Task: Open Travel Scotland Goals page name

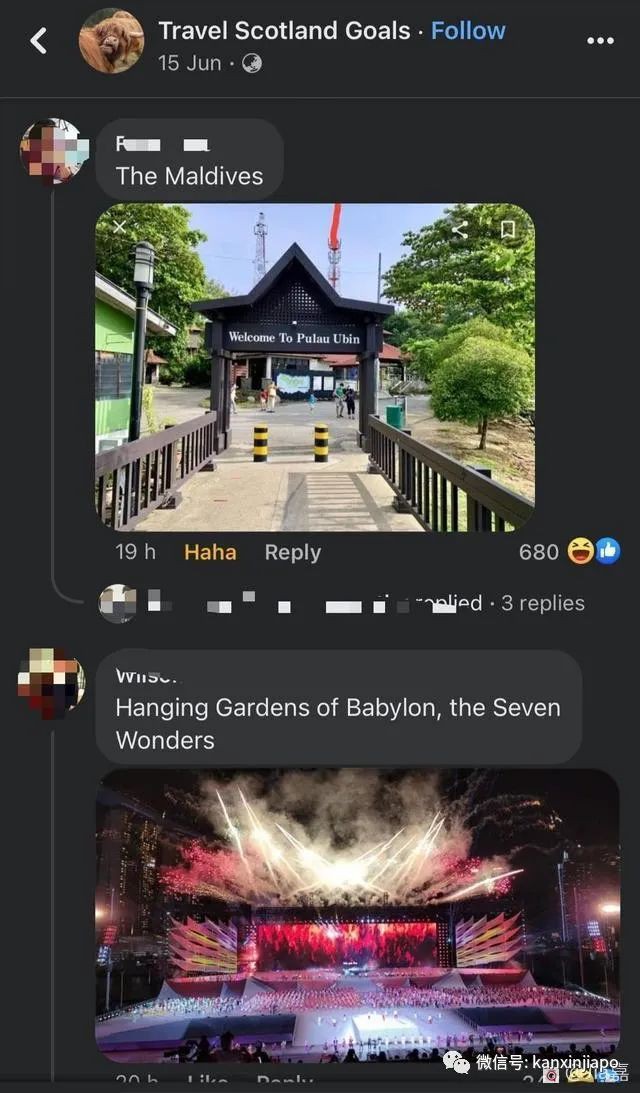Action: (x=284, y=31)
